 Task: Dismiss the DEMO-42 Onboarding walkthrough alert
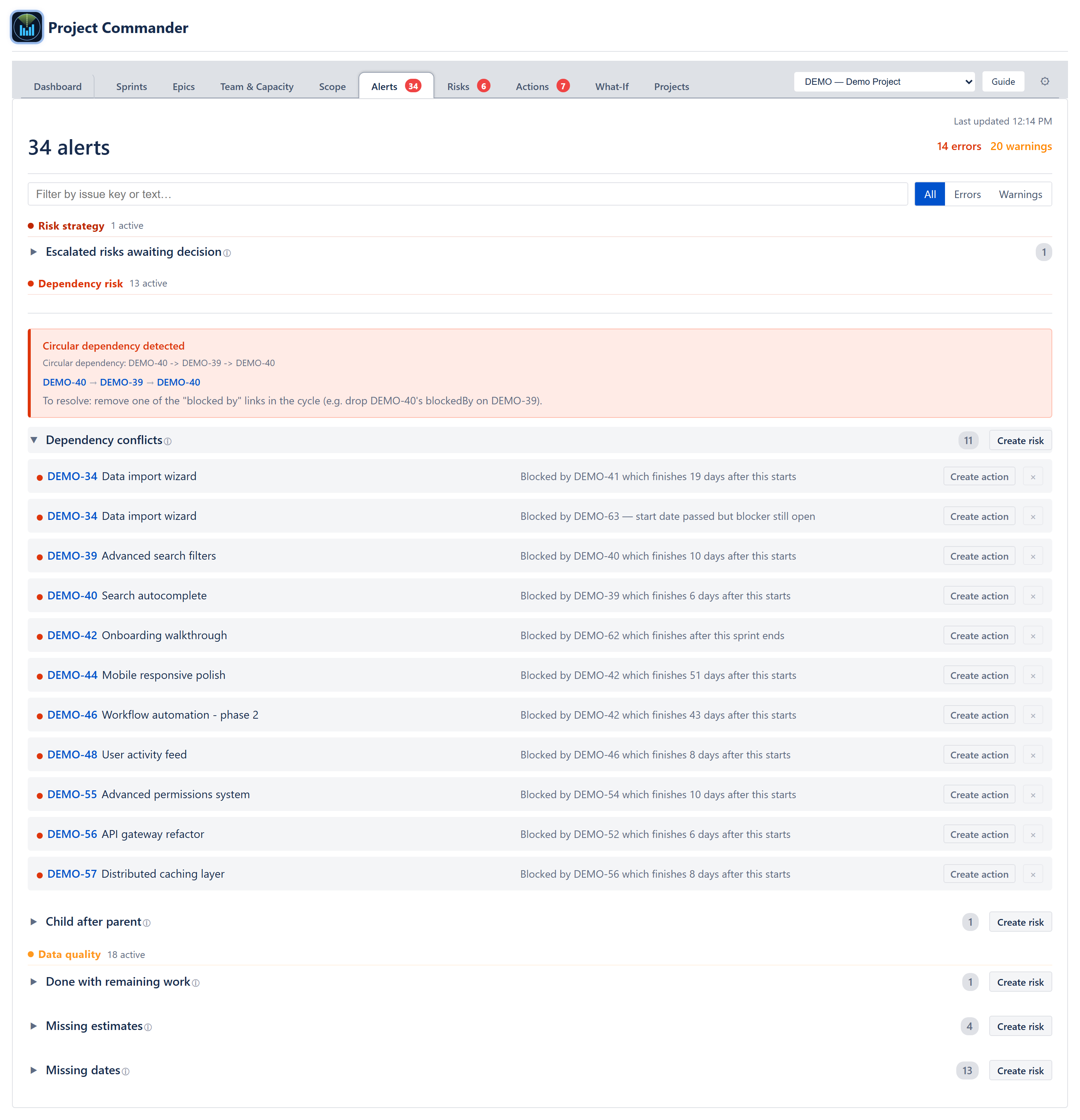1033,635
